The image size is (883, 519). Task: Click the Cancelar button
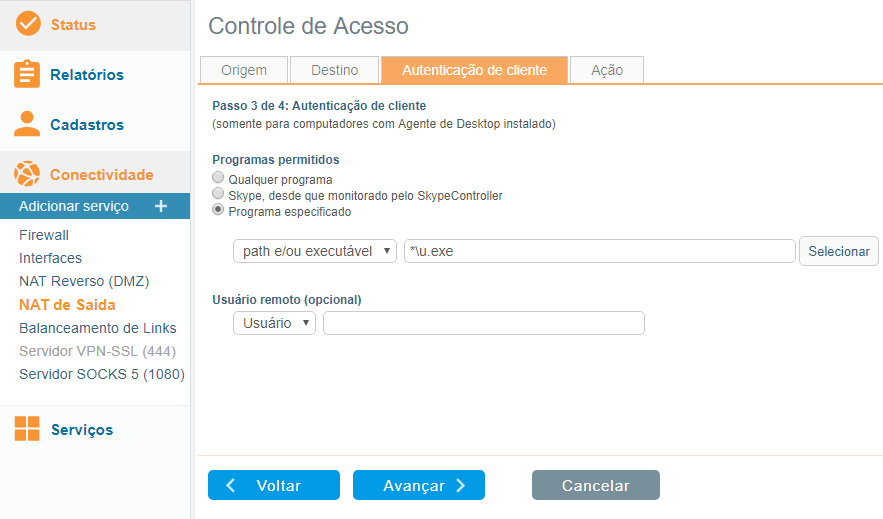coord(595,485)
